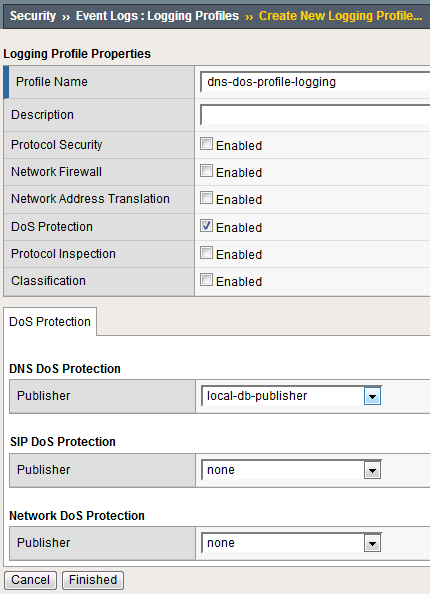The width and height of the screenshot is (430, 594).
Task: Enable the Protocol Security checkbox
Action: pos(206,144)
